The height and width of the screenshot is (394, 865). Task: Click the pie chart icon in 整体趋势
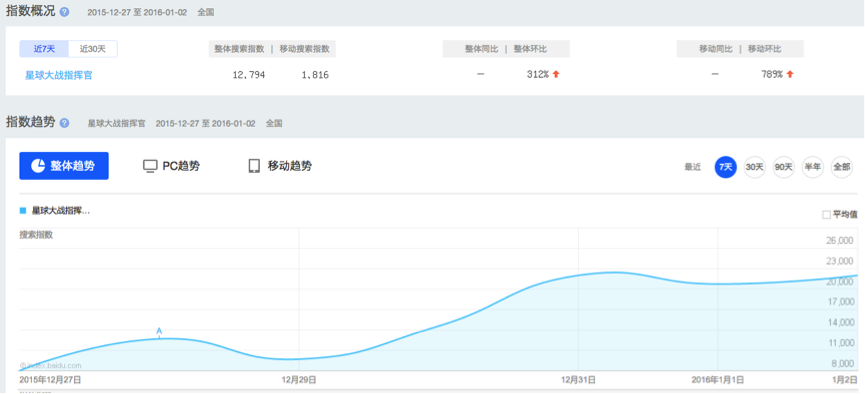pos(38,166)
